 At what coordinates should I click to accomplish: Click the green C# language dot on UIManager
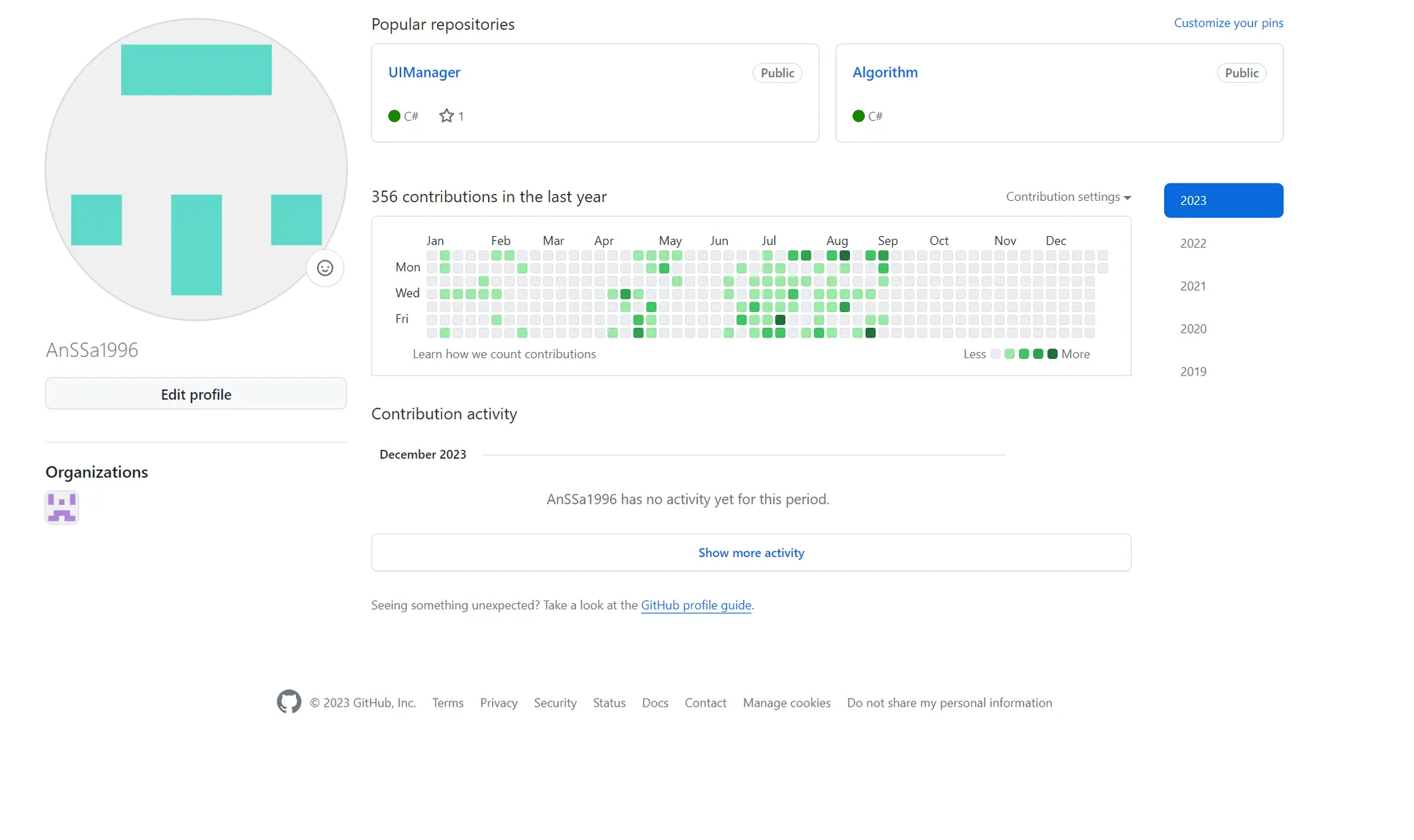394,116
